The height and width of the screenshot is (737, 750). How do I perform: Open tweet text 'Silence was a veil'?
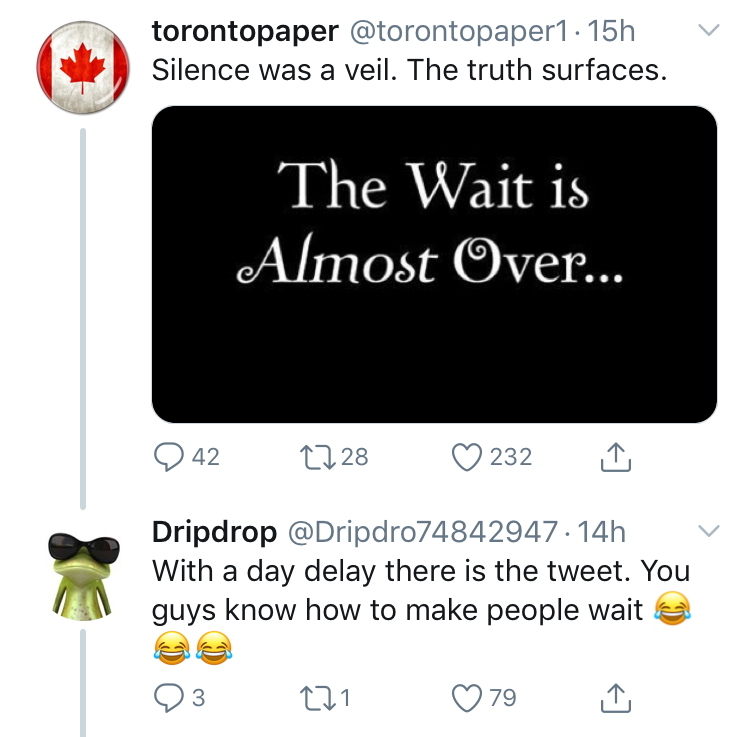409,70
